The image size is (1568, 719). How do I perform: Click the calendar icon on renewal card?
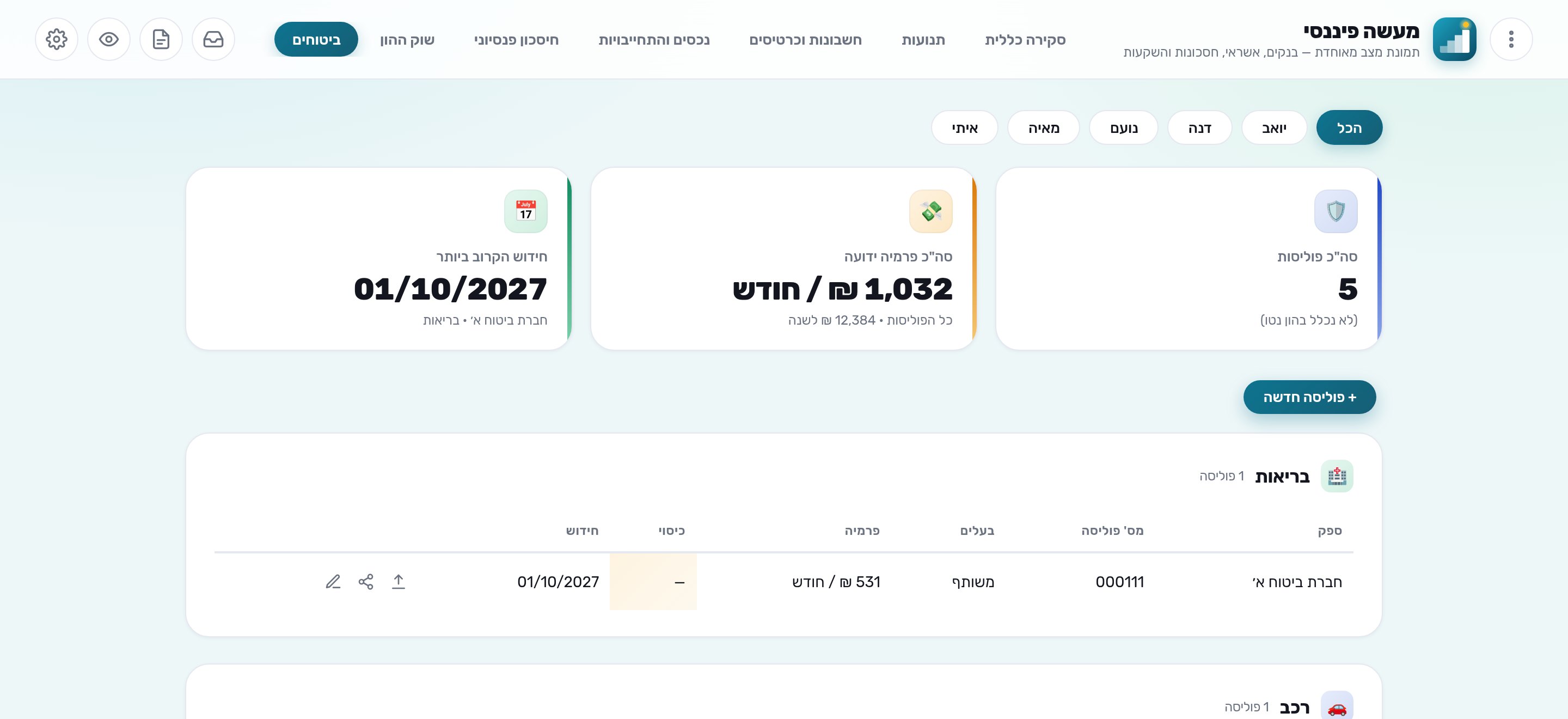[526, 211]
